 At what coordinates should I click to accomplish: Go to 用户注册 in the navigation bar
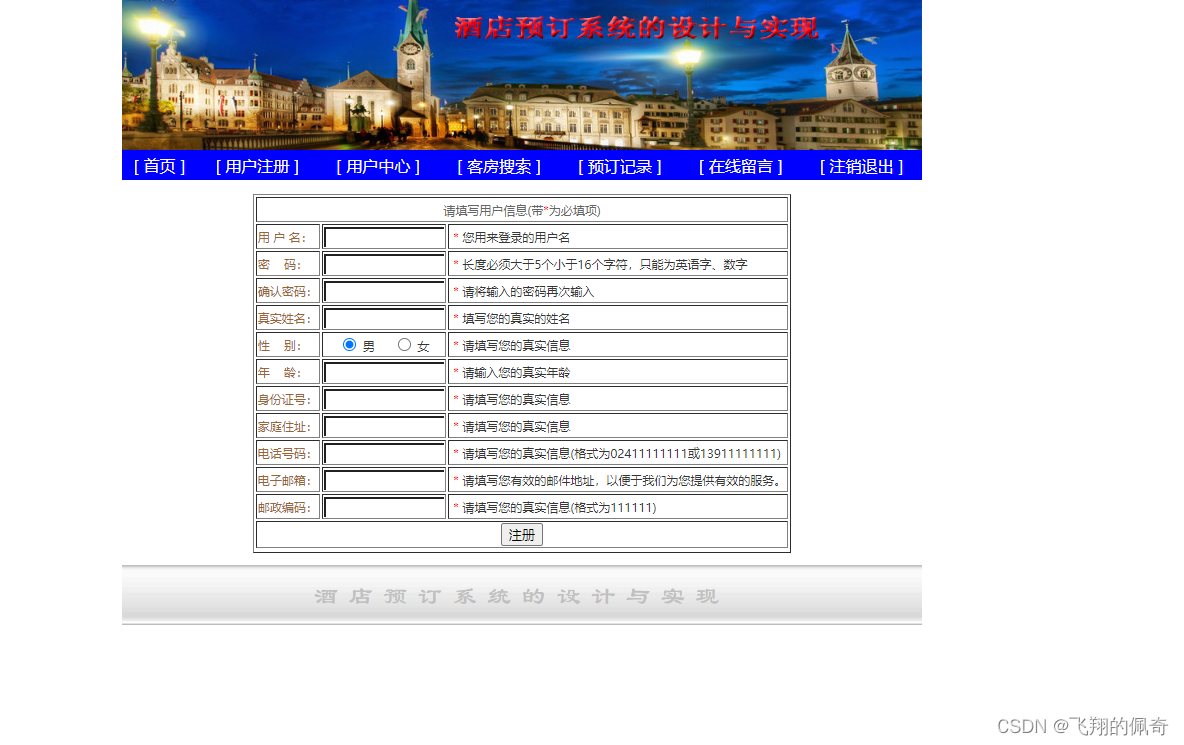257,166
